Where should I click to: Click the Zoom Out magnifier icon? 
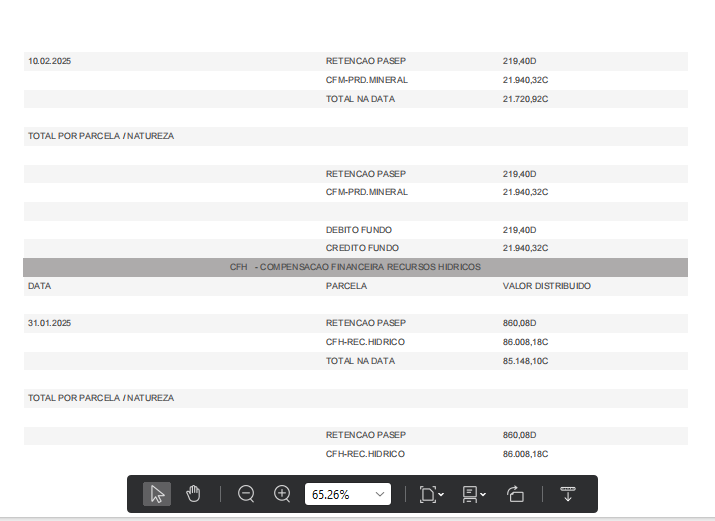[x=246, y=494]
